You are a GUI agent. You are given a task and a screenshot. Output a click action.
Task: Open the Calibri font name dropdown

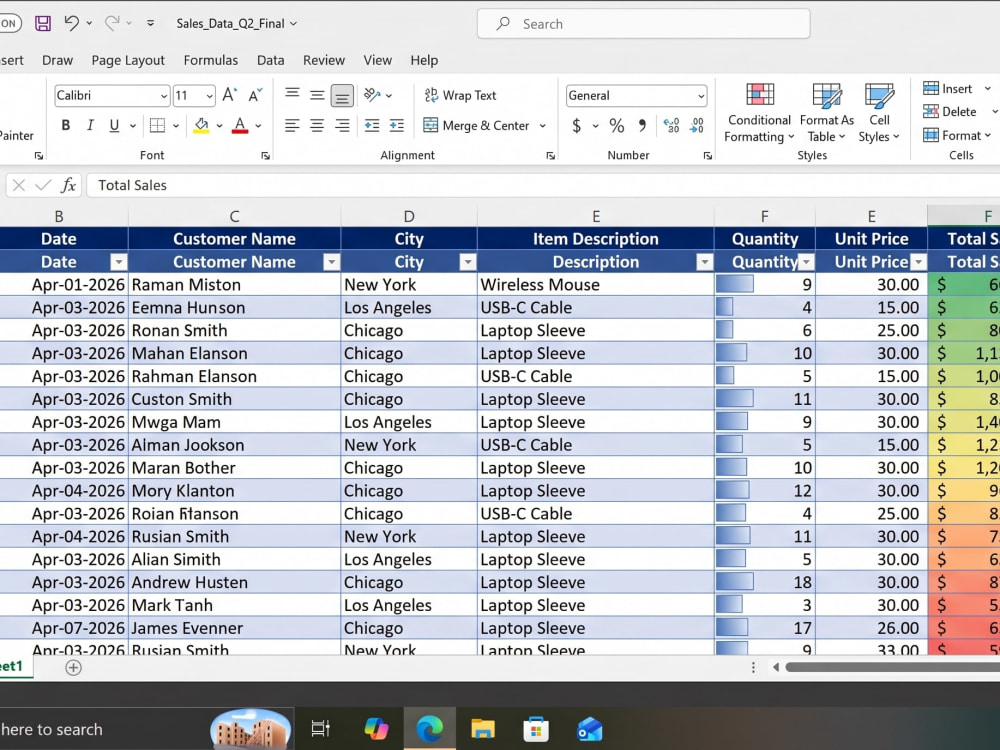pyautogui.click(x=112, y=96)
